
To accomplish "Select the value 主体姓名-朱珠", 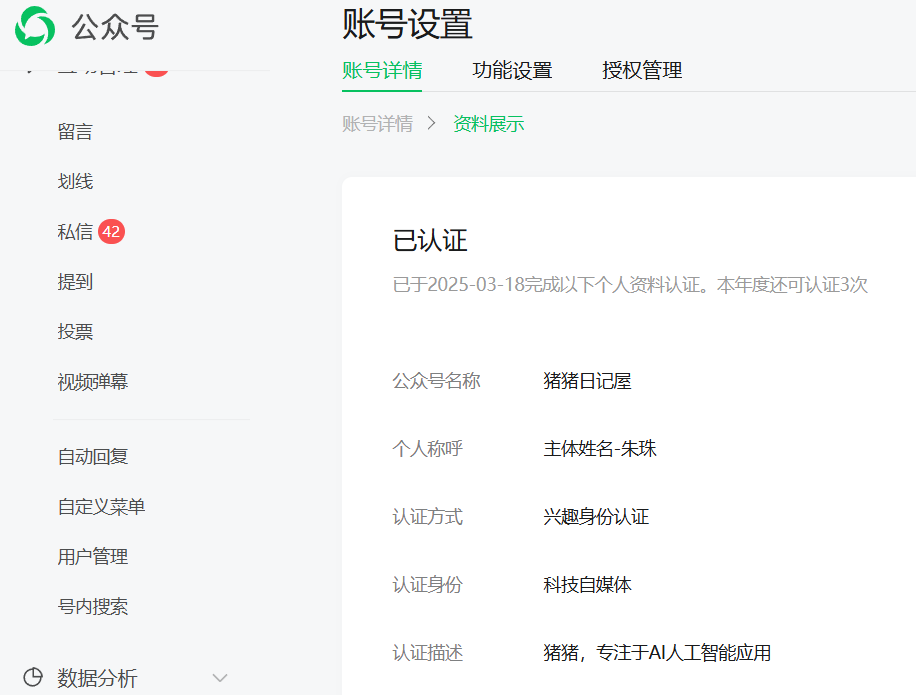I will click(x=599, y=449).
